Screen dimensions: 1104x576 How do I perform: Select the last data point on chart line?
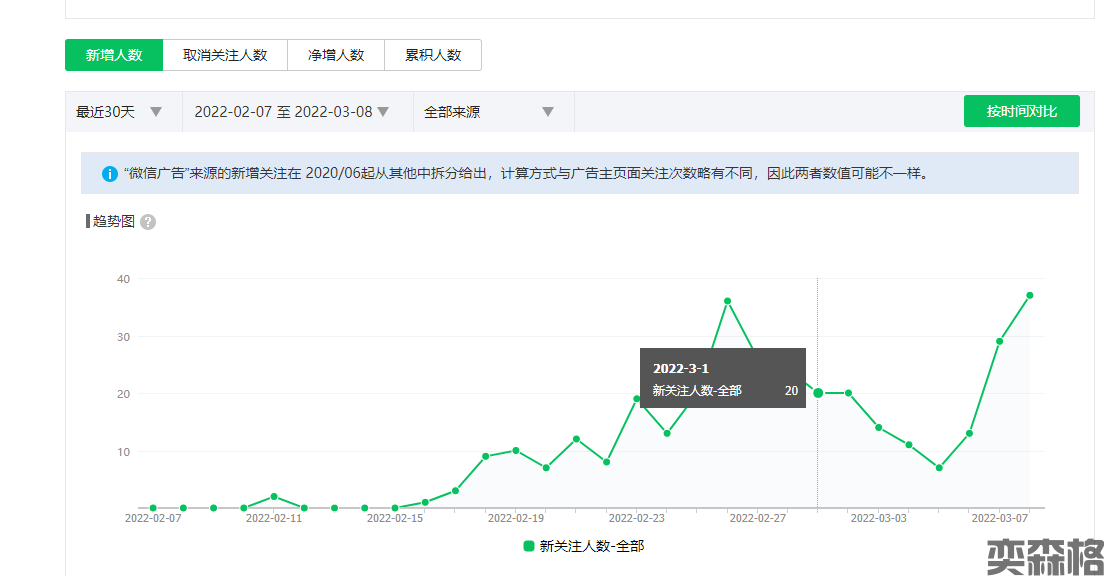click(1030, 295)
